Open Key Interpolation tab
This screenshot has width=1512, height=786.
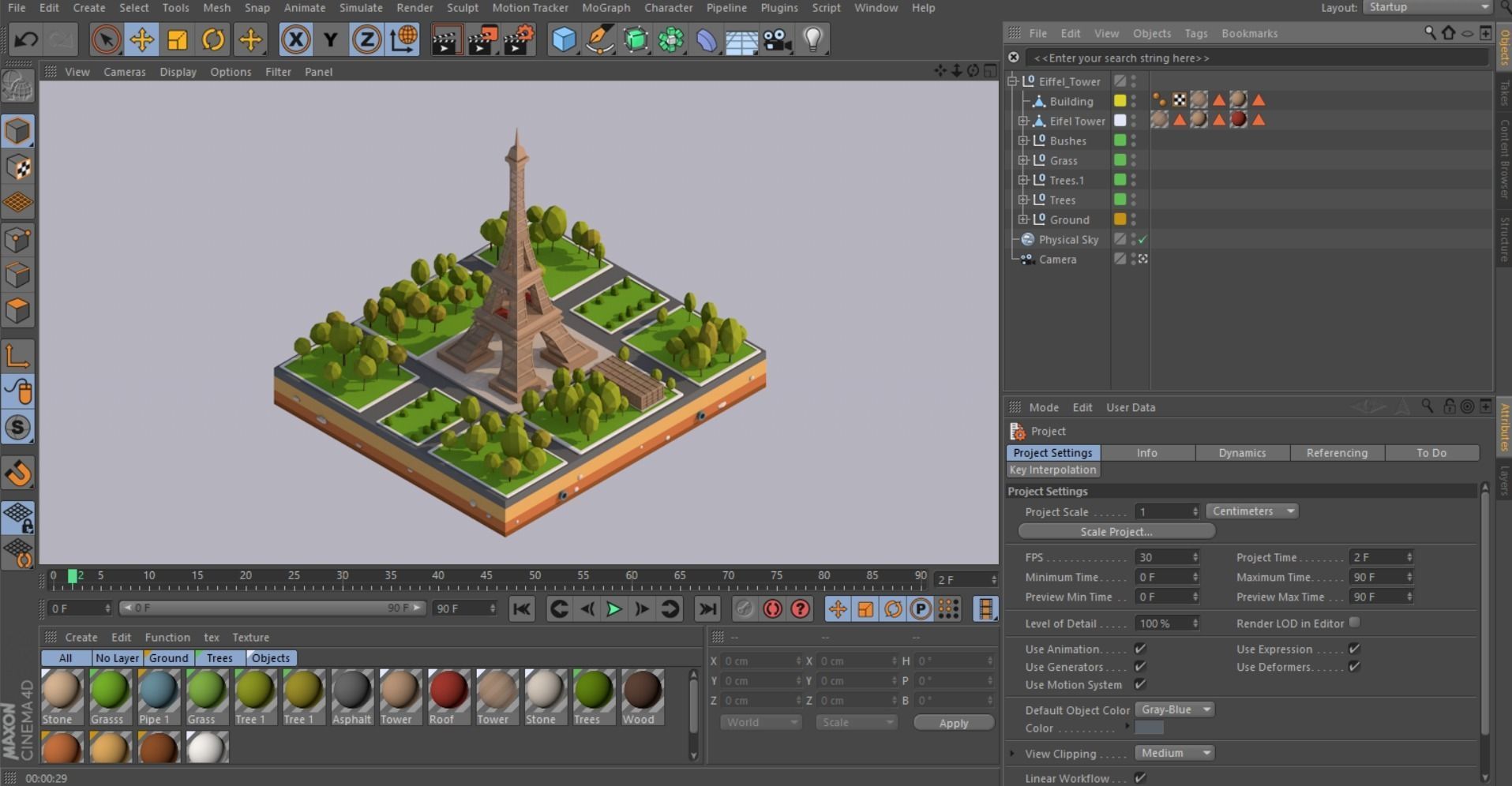[1052, 470]
